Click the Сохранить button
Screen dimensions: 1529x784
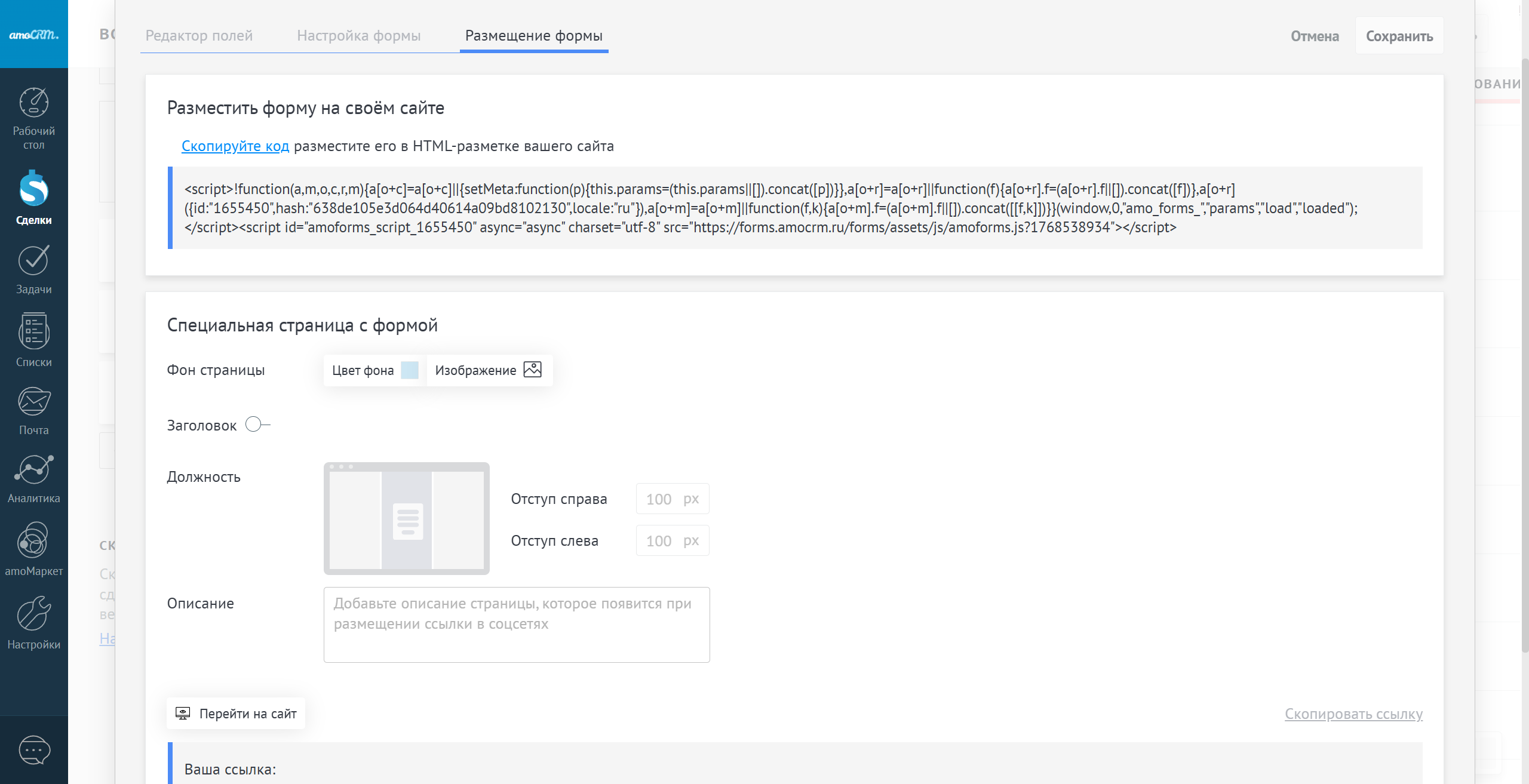pyautogui.click(x=1399, y=36)
